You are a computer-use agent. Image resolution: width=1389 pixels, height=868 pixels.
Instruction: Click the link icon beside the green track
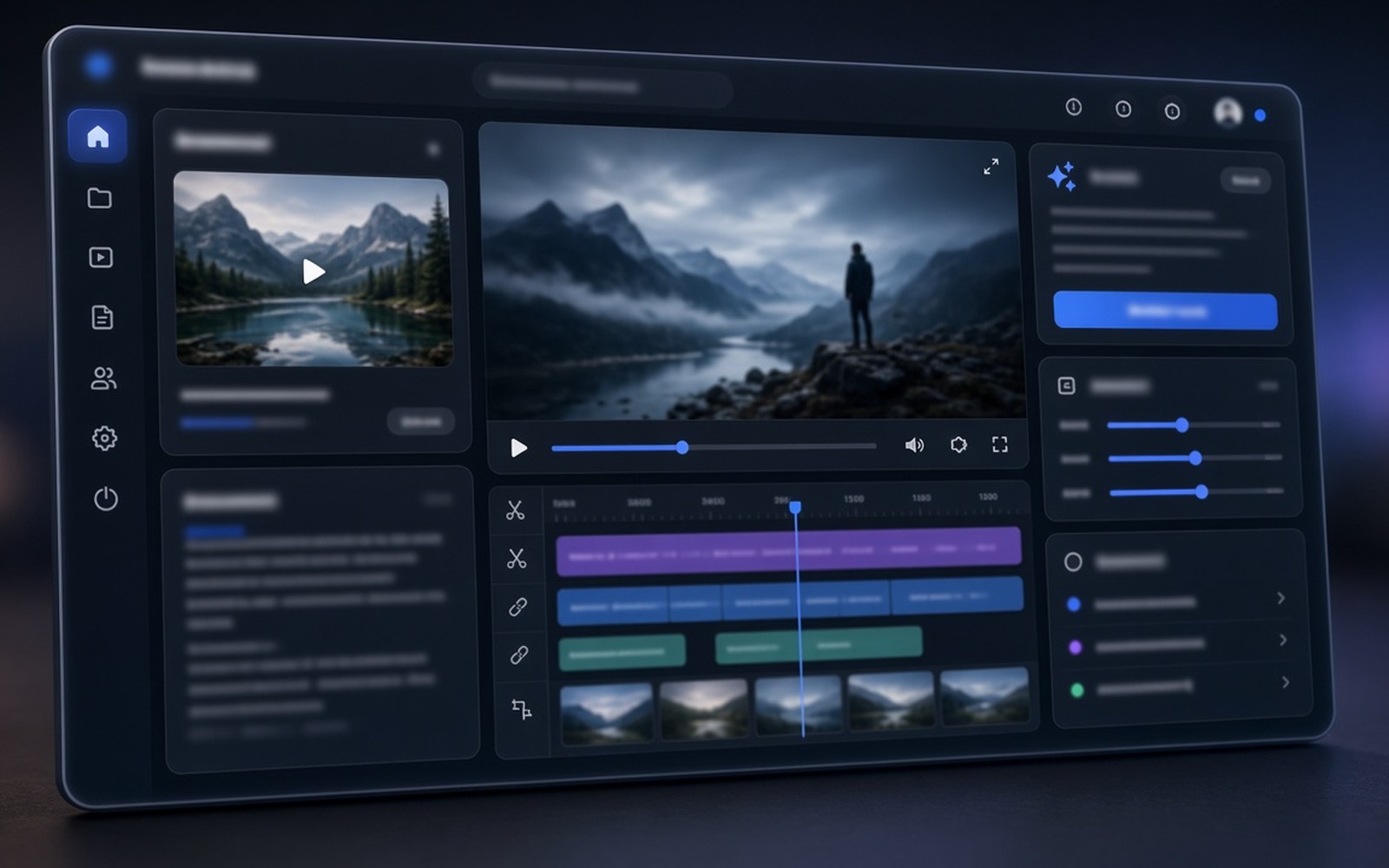519,654
